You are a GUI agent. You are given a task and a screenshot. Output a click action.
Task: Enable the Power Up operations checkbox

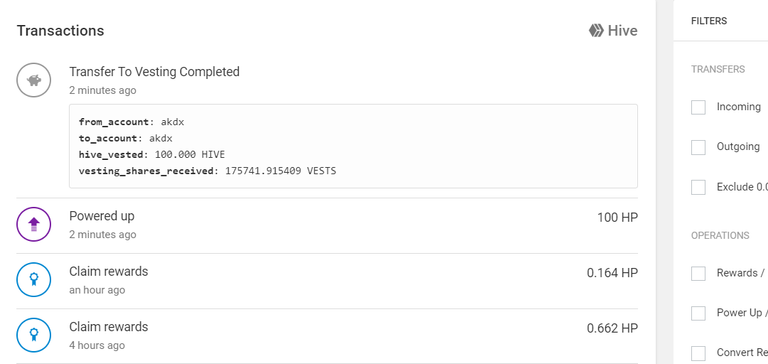698,313
